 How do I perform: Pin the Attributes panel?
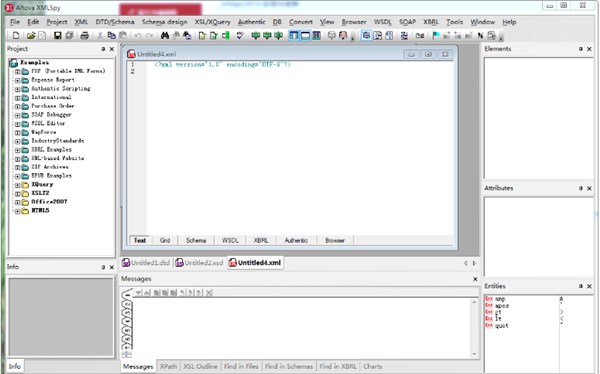point(580,188)
